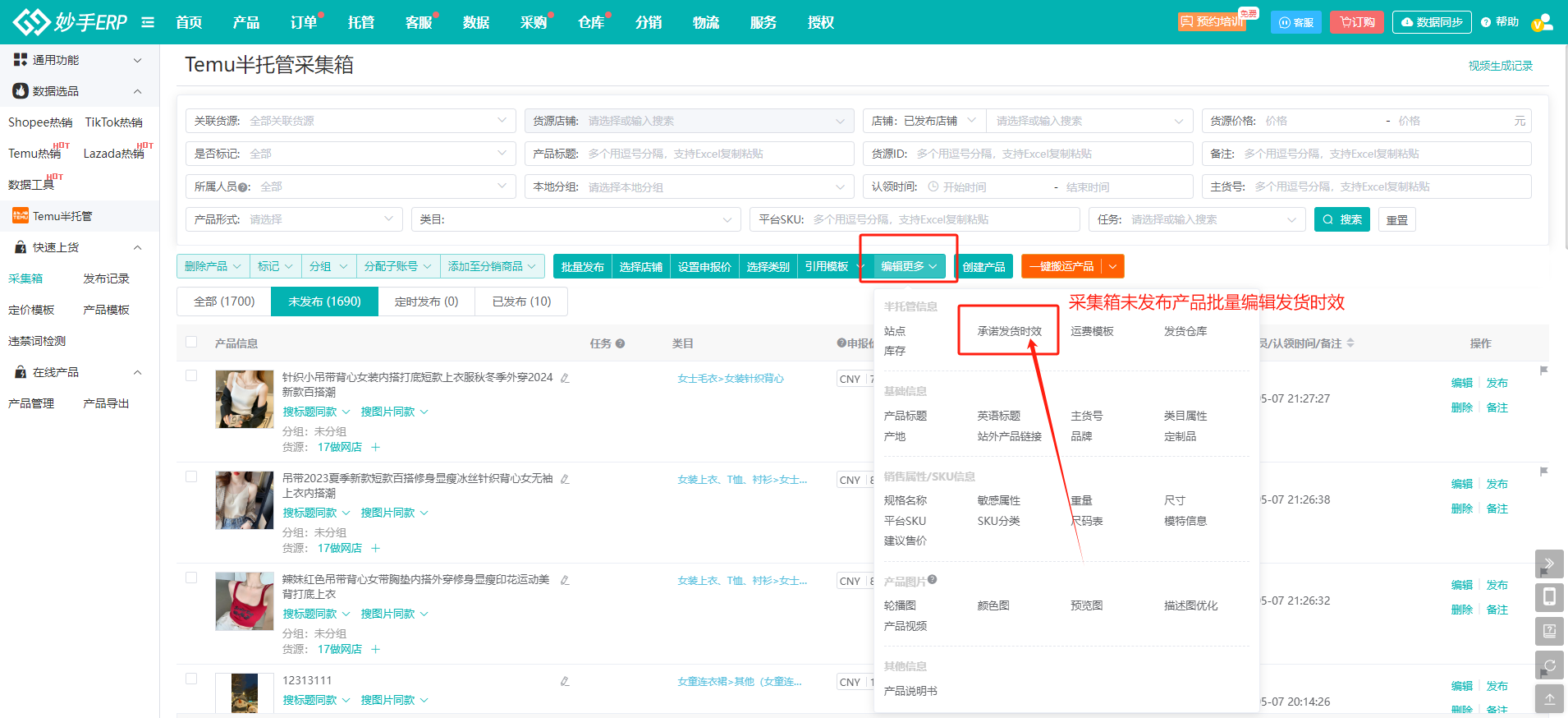Click edit pencil next to 12313111
Screen dimensions: 1568x718
[565, 681]
